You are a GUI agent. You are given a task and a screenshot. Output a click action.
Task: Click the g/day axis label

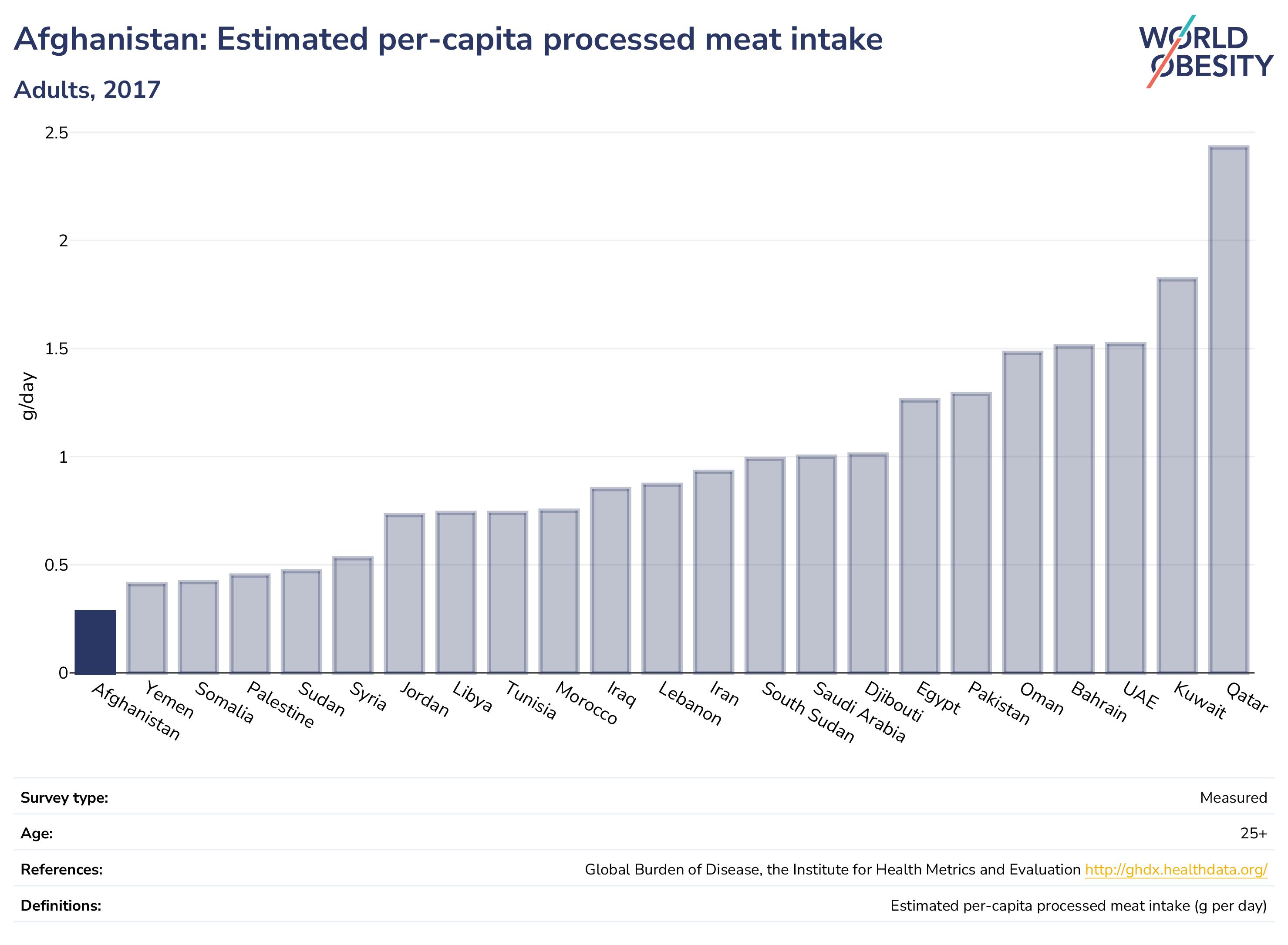pos(28,397)
